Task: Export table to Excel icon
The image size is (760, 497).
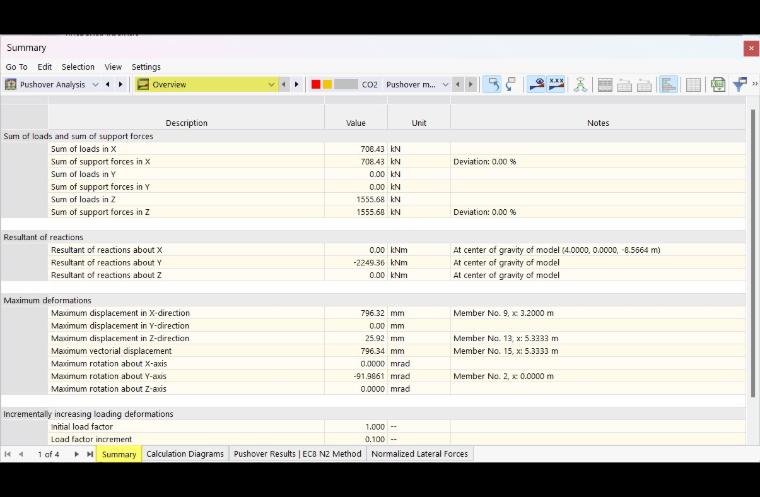Action: [718, 84]
